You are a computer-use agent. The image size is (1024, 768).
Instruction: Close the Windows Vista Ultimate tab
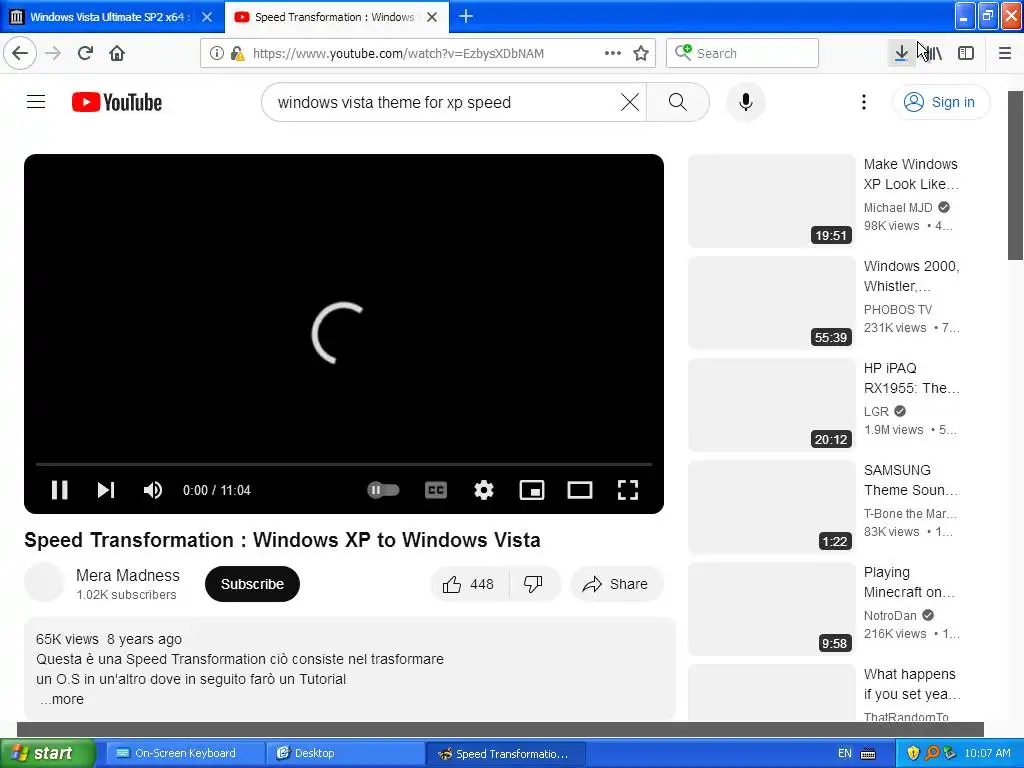click(x=207, y=17)
